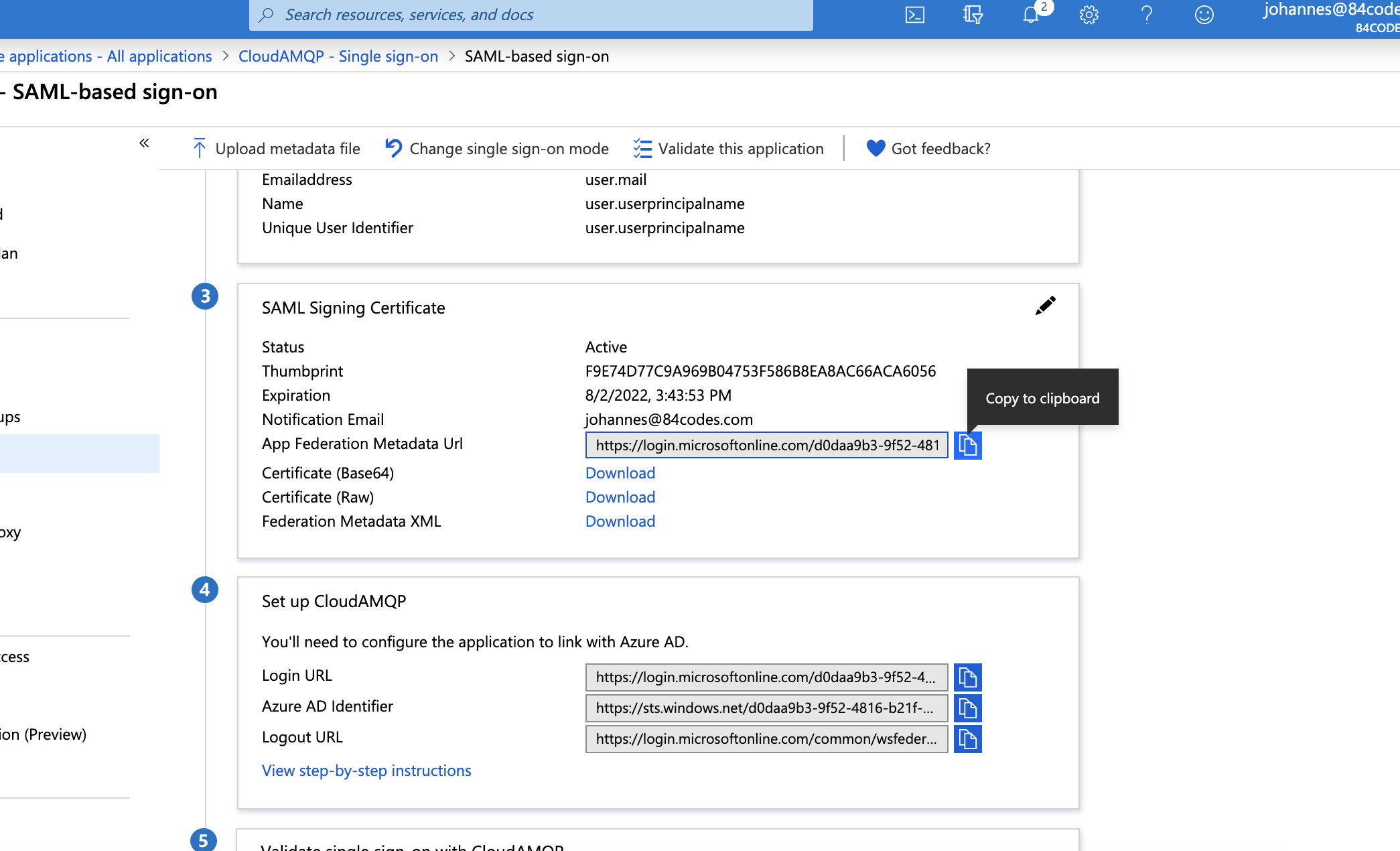Click the Unique User Identifier row label
1400x851 pixels.
coord(338,228)
